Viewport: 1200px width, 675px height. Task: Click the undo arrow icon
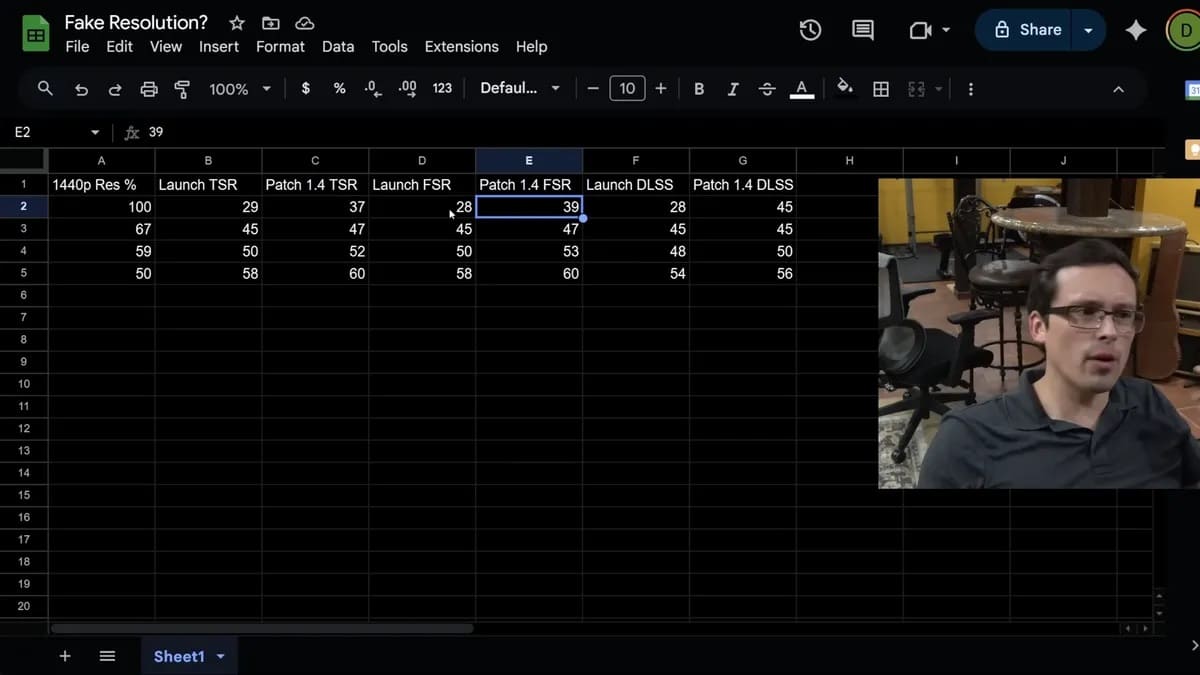point(82,89)
